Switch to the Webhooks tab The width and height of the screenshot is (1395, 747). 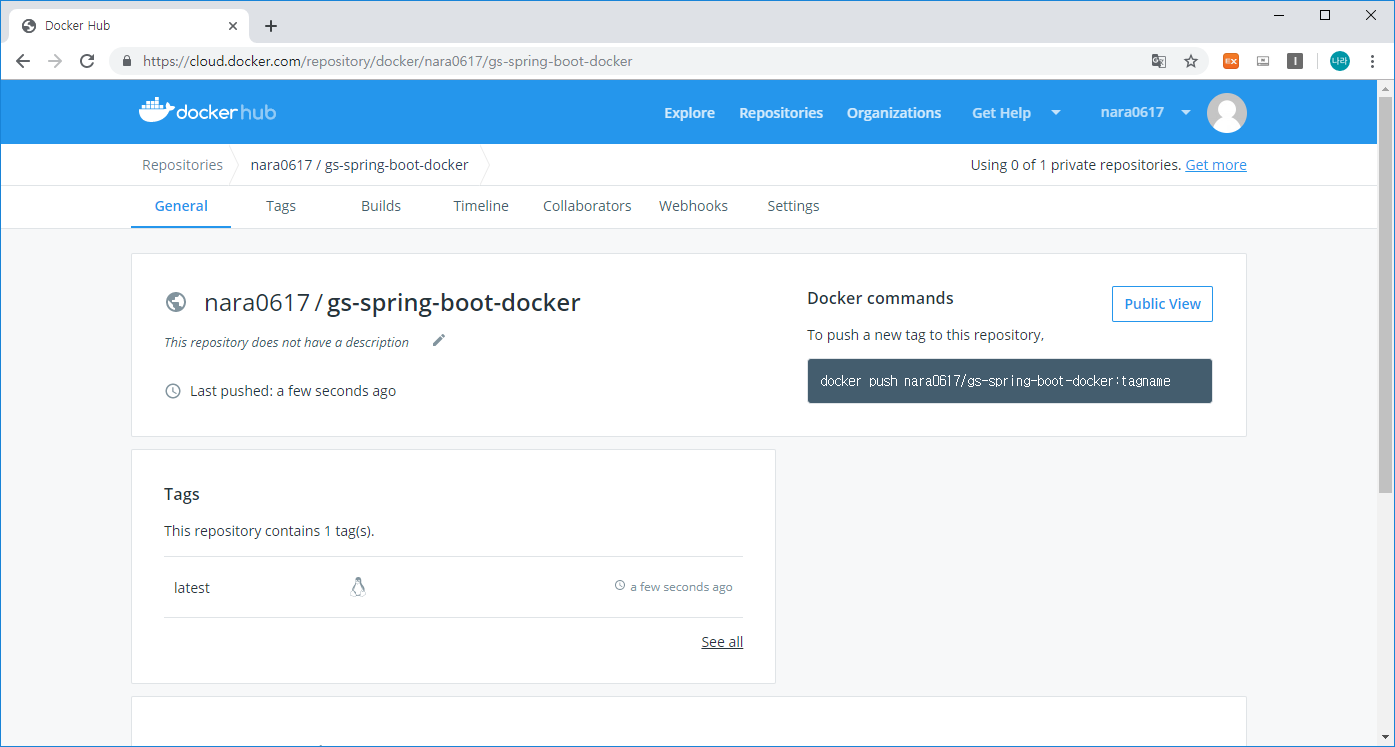693,206
